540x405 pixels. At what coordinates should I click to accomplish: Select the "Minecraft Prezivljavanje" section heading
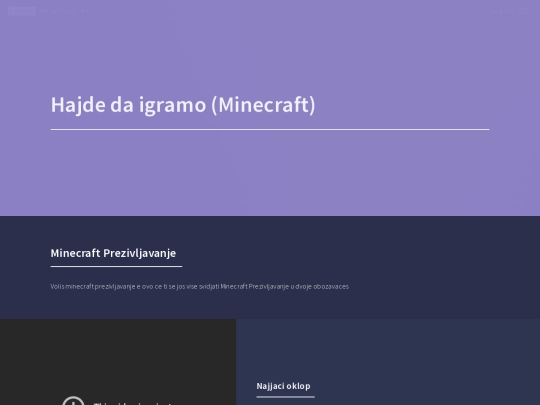pyautogui.click(x=113, y=253)
